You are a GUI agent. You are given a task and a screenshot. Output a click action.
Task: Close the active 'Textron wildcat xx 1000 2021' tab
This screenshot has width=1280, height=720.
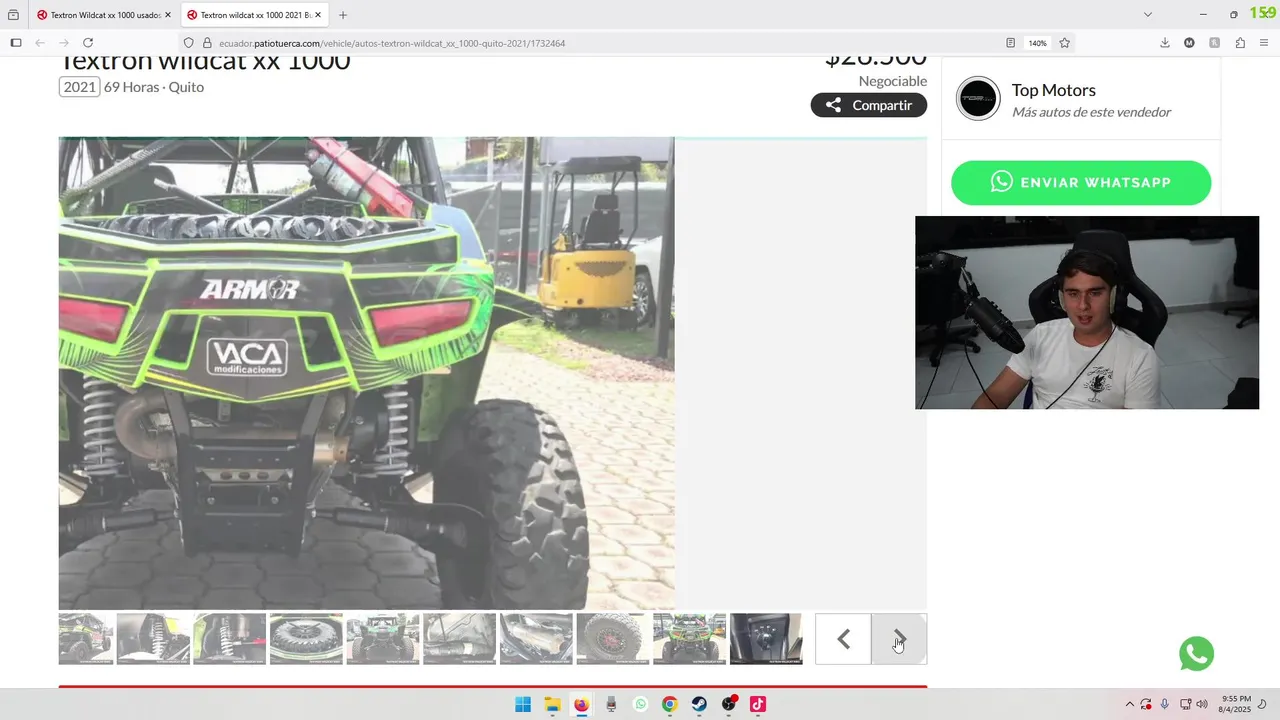pyautogui.click(x=318, y=15)
